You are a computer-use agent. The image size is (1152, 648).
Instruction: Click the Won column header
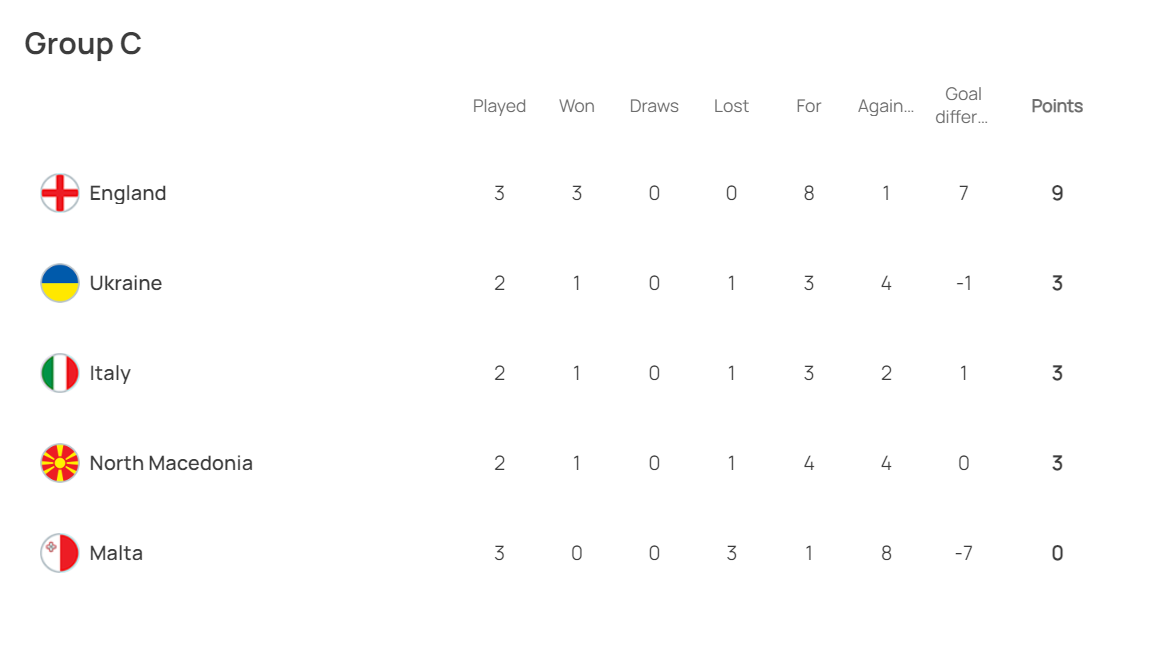coord(577,106)
